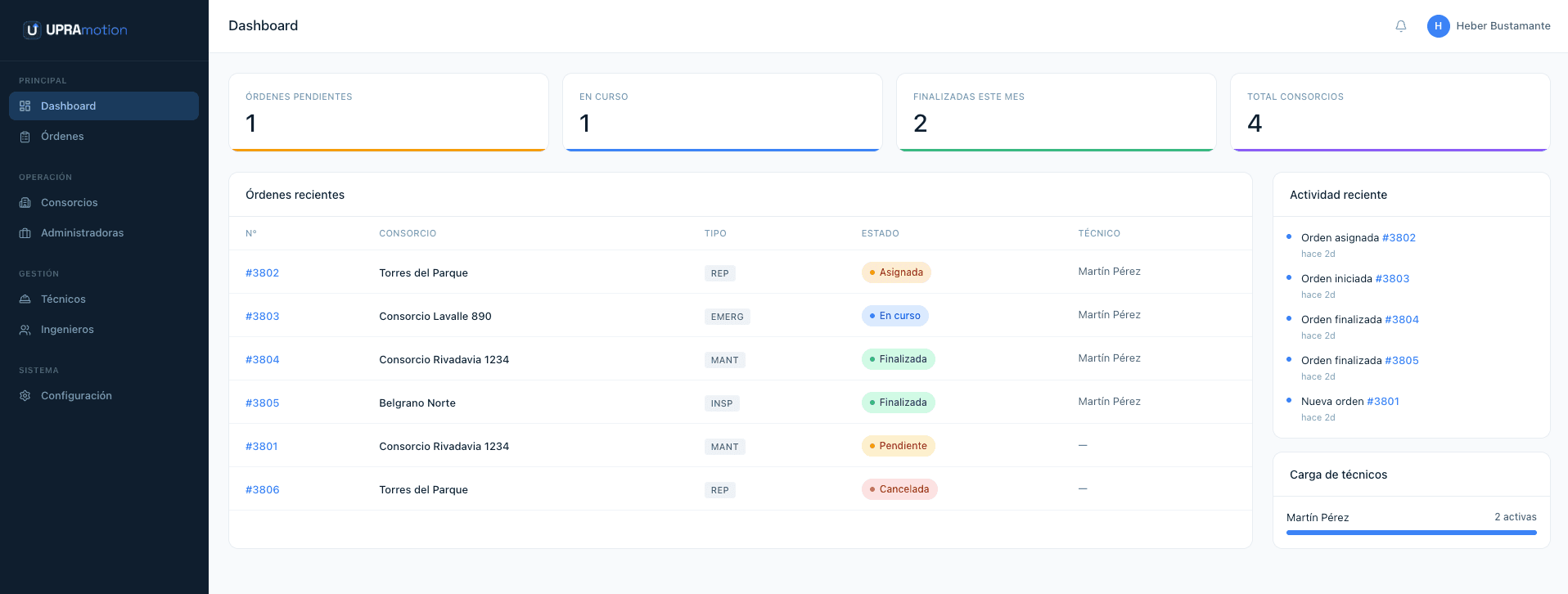Click Finalizada badge for order #3804
1568x594 pixels.
tap(899, 359)
